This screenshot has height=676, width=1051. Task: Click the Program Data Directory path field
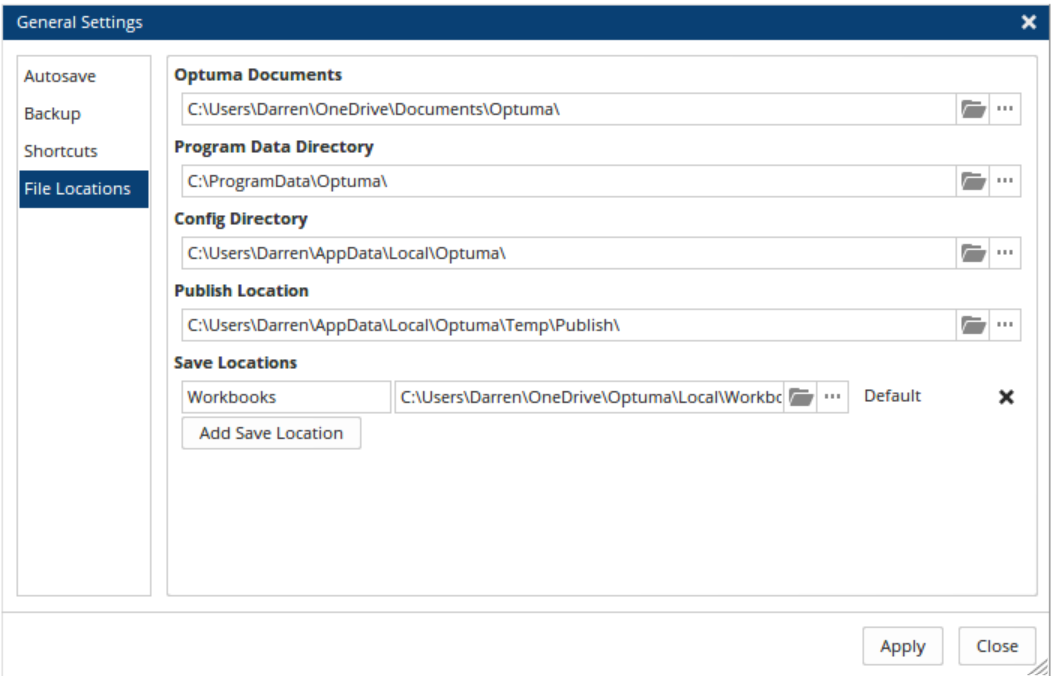click(568, 181)
